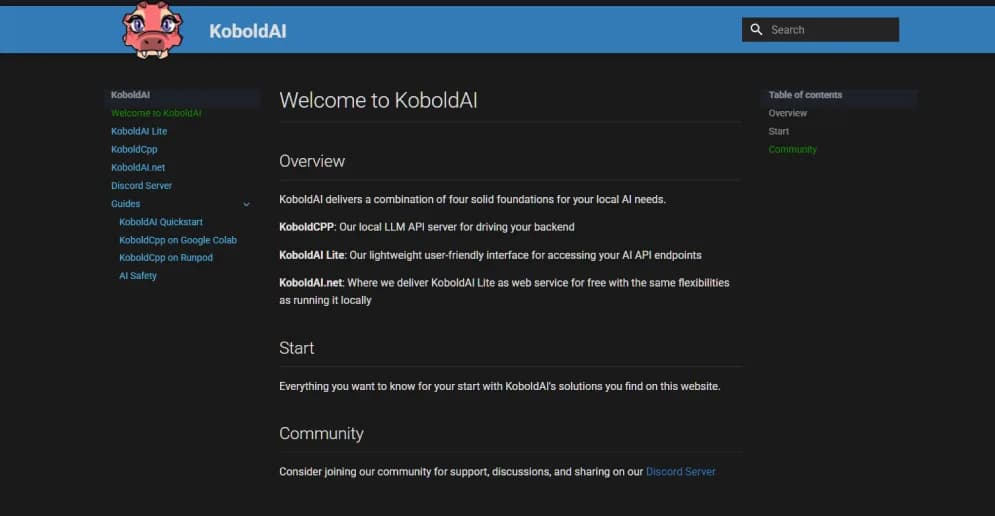Click the KoboldAI sidebar section heading

coord(131,95)
